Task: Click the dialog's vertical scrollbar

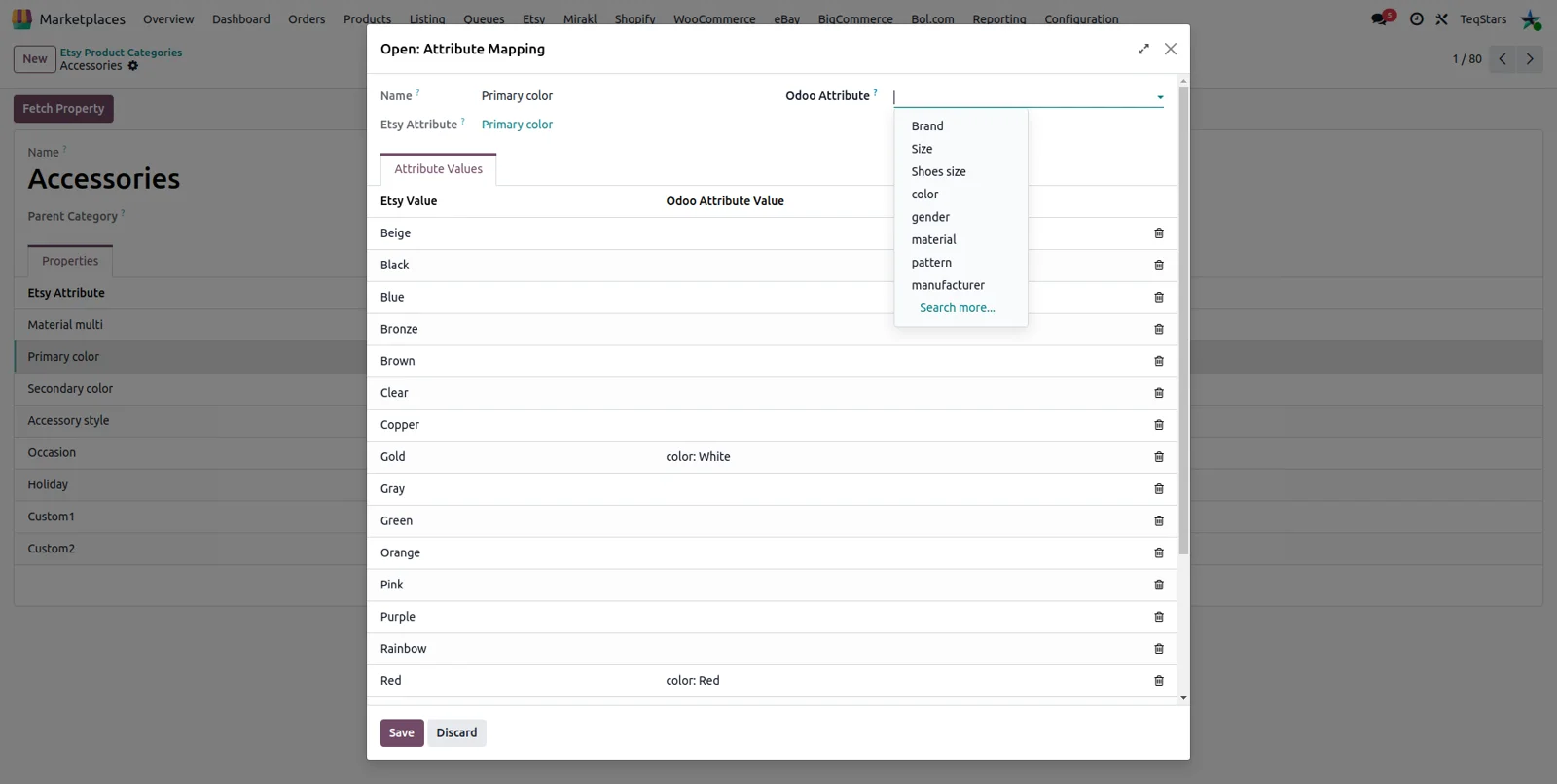Action: [x=1183, y=321]
